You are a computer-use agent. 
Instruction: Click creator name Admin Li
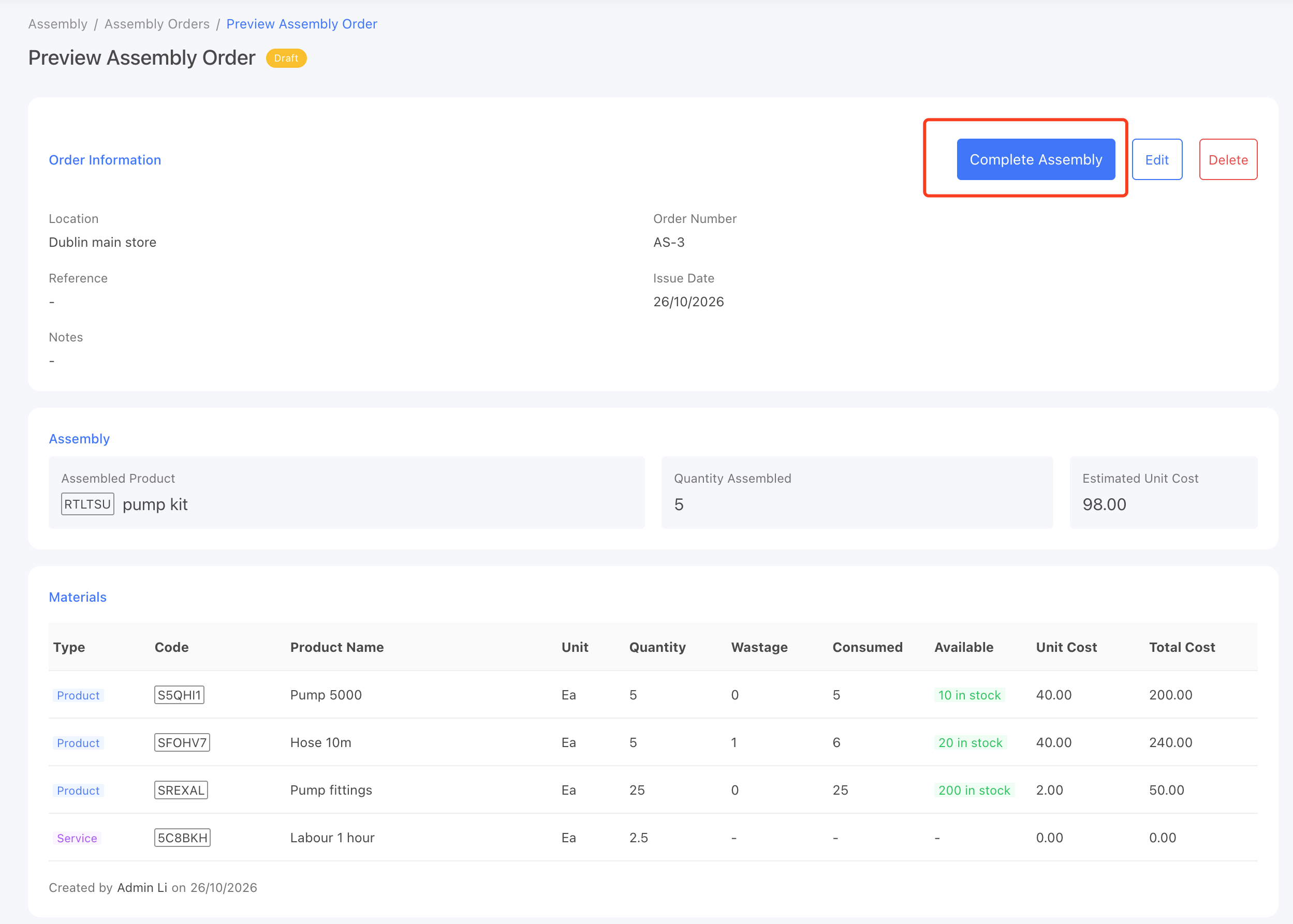[142, 888]
